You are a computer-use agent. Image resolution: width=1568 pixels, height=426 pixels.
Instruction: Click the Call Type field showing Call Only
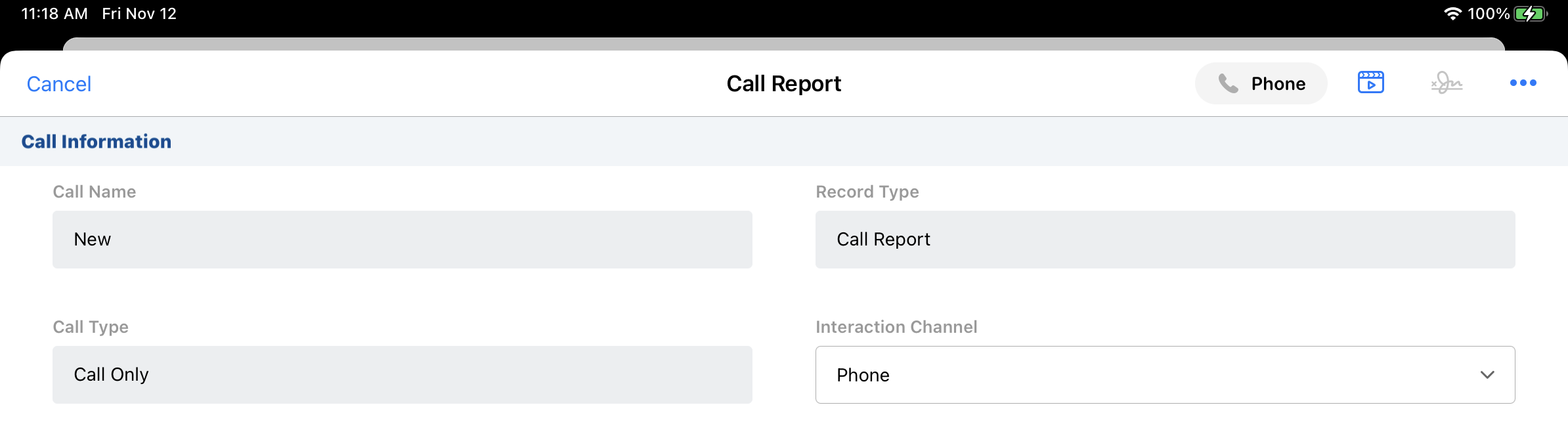[x=402, y=375]
